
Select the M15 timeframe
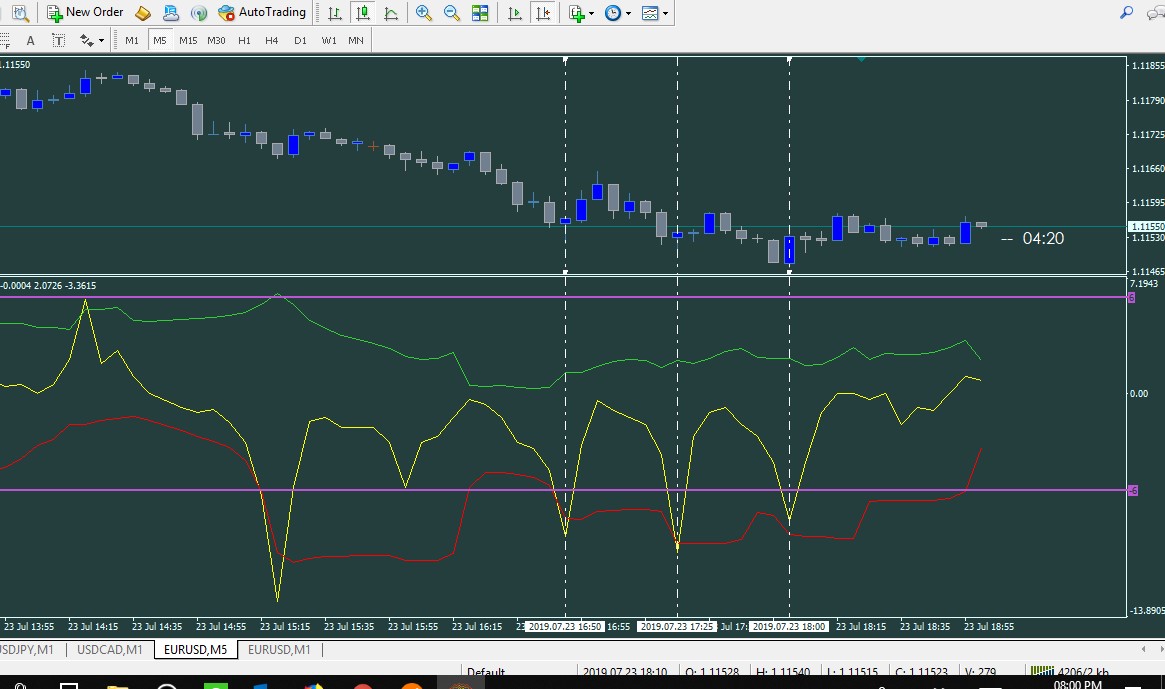188,40
